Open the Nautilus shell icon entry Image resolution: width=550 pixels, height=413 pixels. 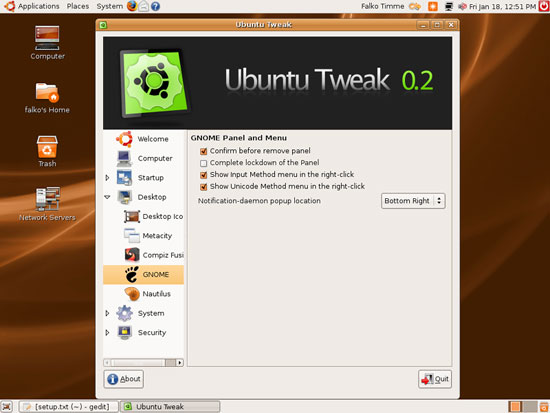click(x=132, y=294)
